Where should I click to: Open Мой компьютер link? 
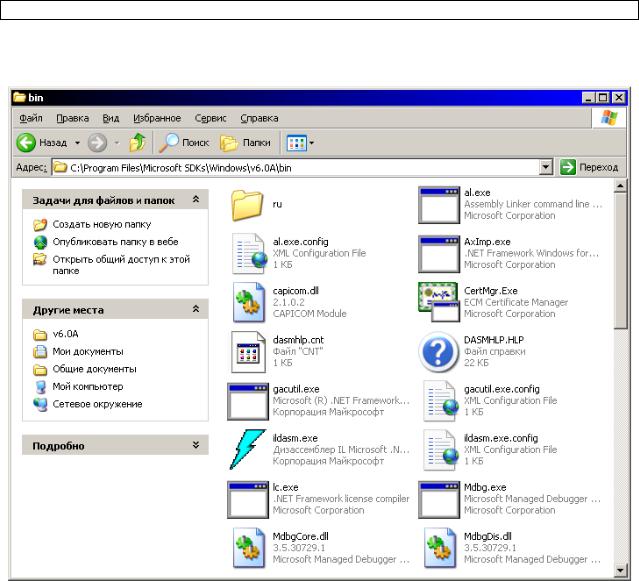[88, 387]
